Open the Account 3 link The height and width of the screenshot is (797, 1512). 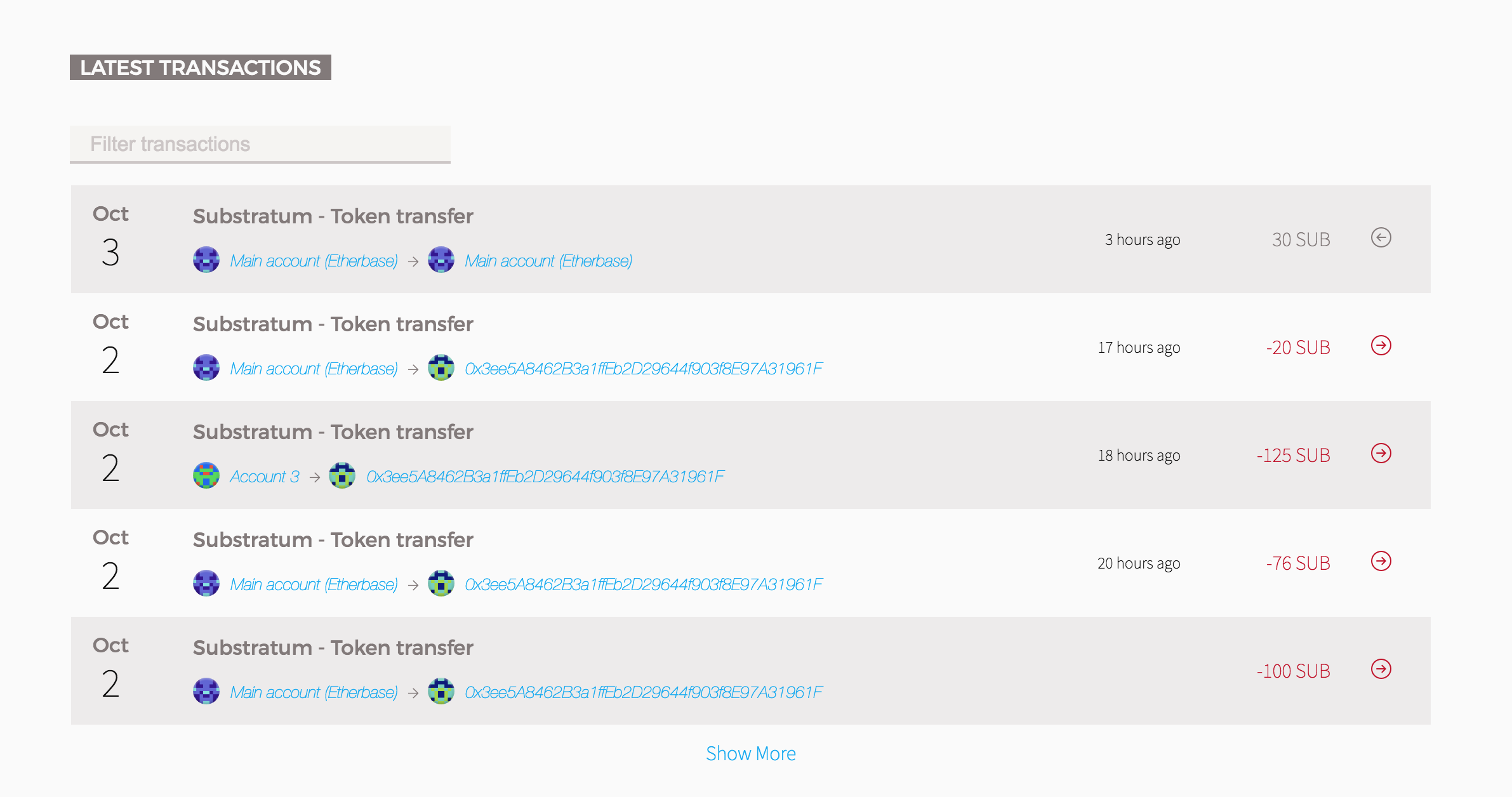point(265,476)
